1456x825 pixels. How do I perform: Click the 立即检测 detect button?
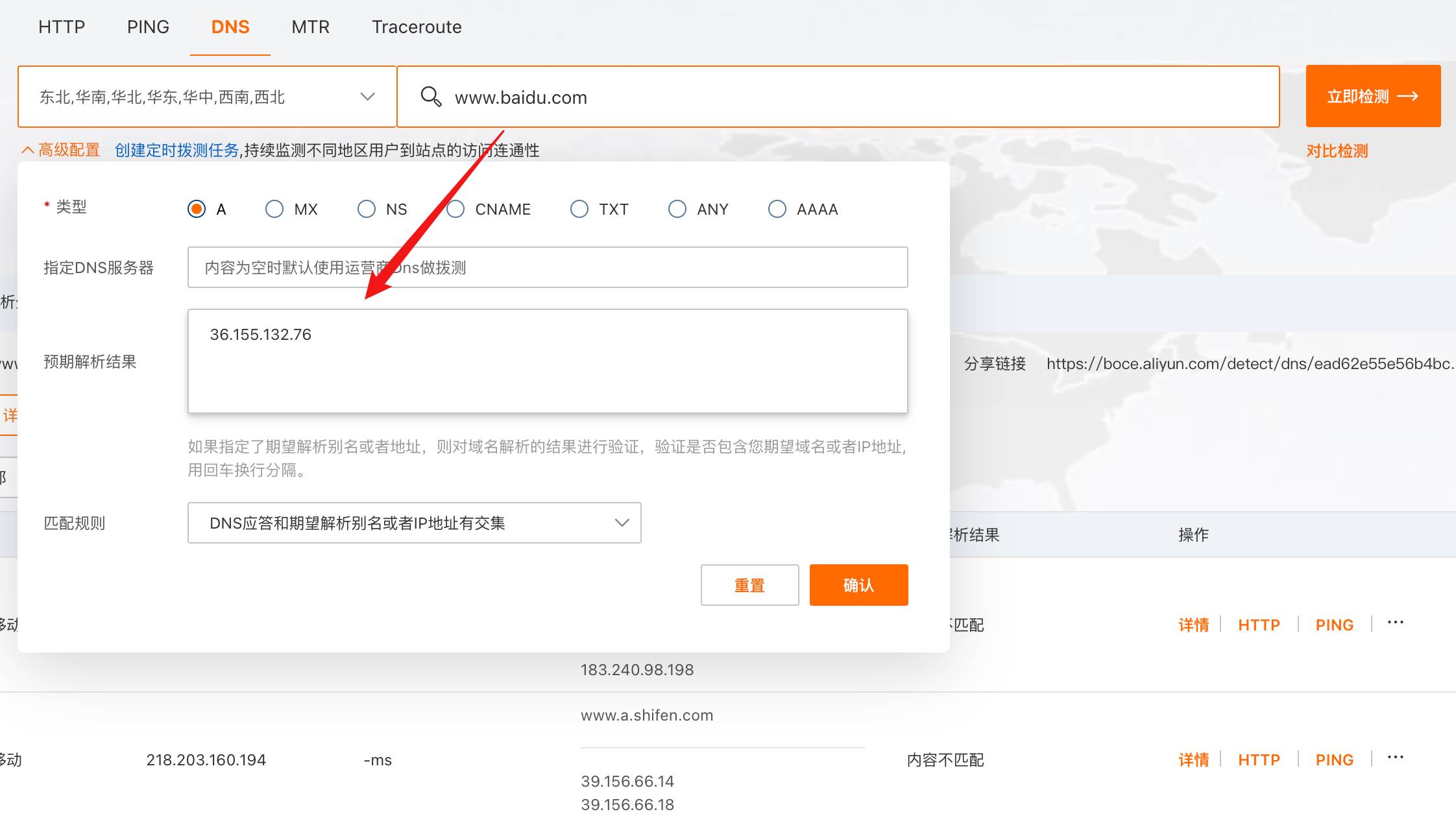(1372, 97)
